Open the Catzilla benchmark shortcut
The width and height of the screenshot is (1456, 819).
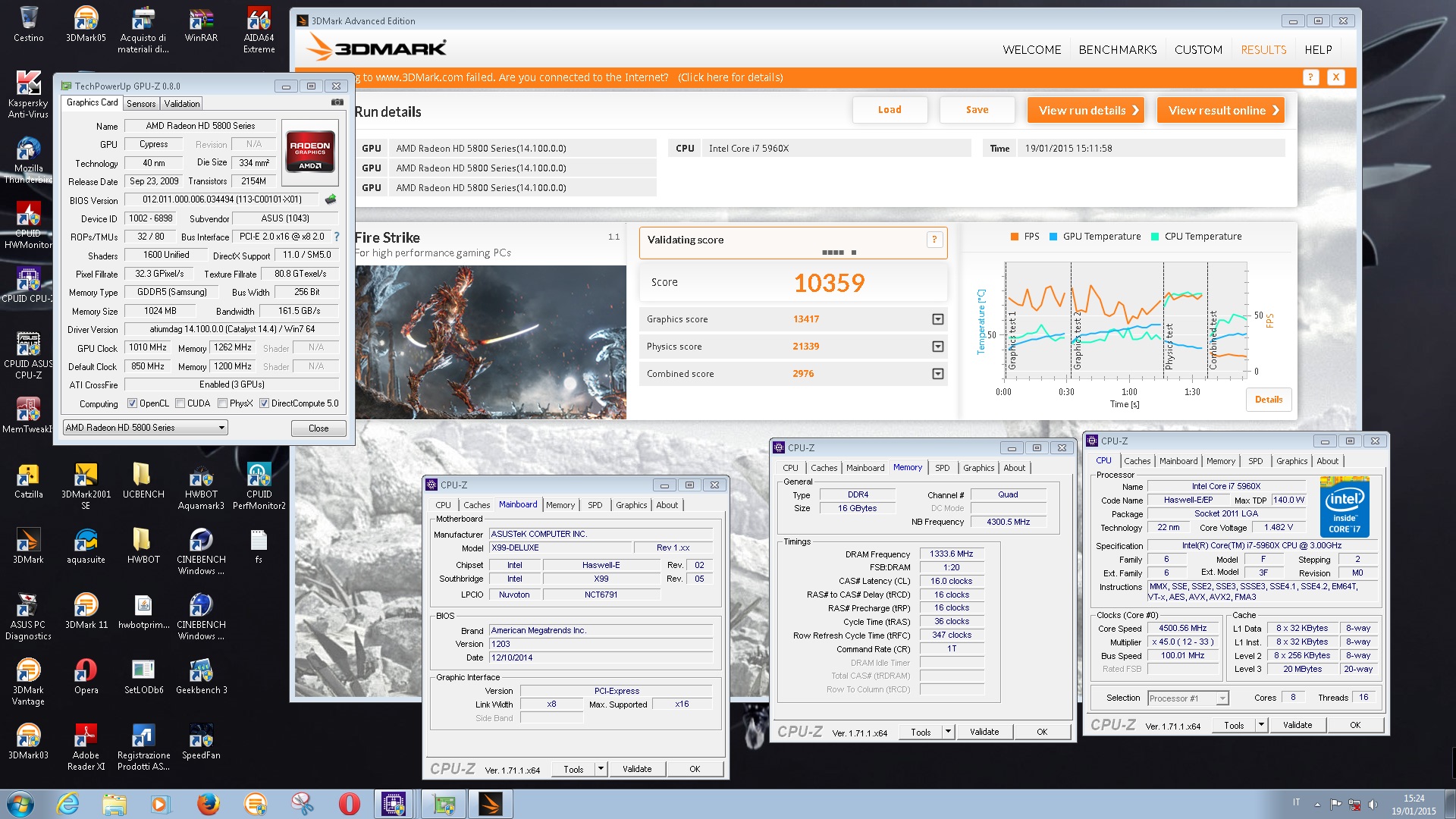pyautogui.click(x=28, y=481)
